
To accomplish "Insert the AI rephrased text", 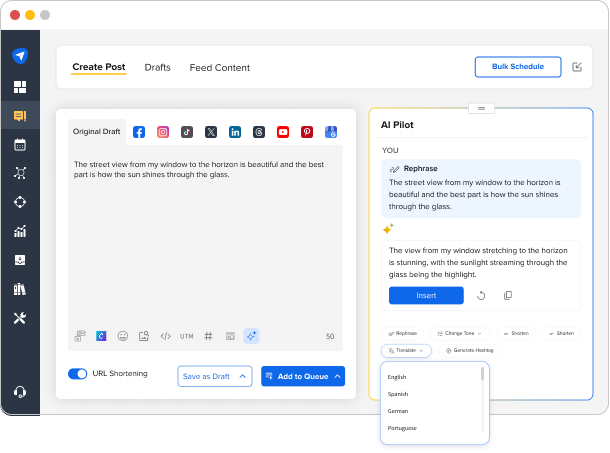I will (426, 296).
